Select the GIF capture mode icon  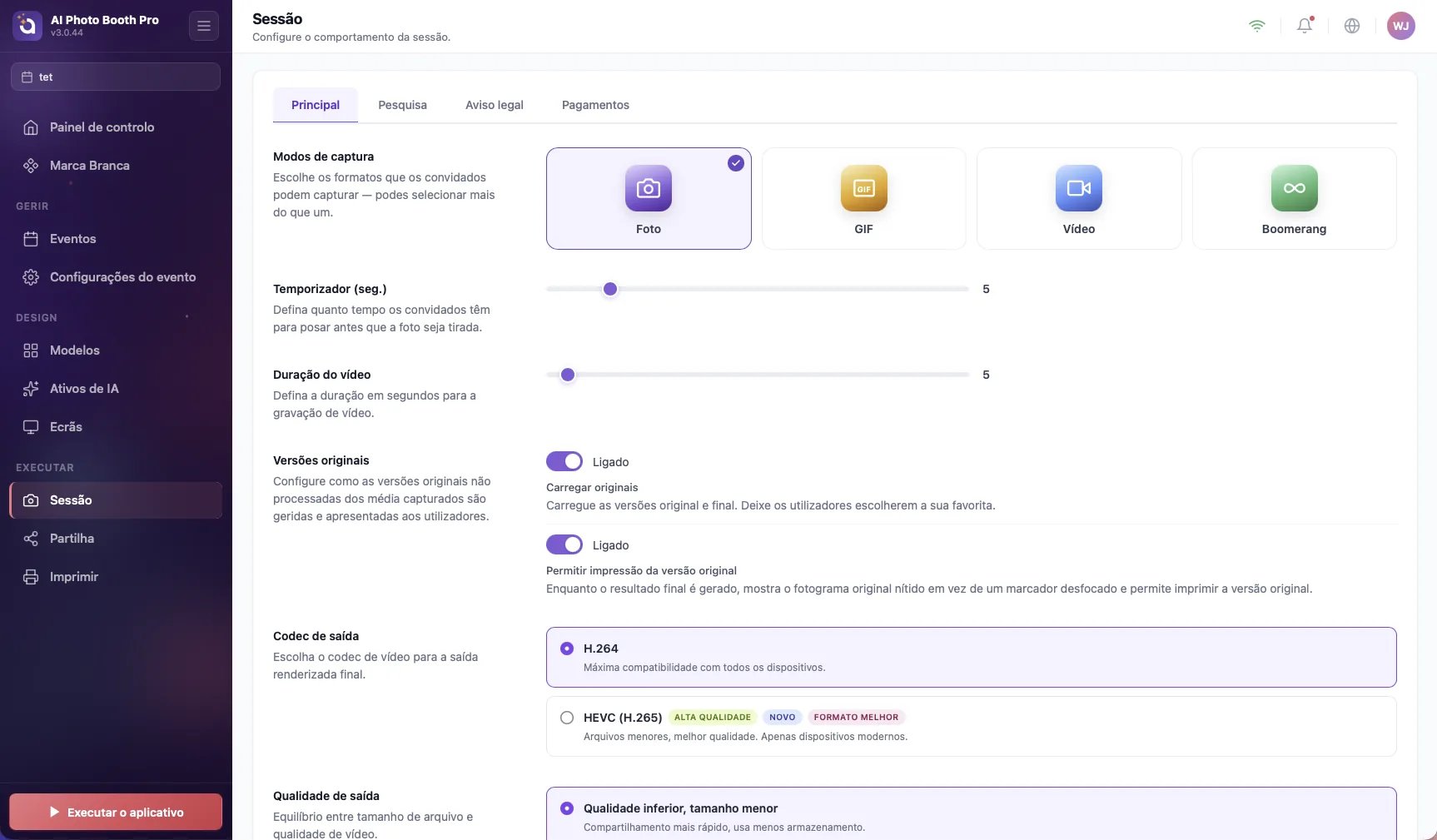point(863,188)
